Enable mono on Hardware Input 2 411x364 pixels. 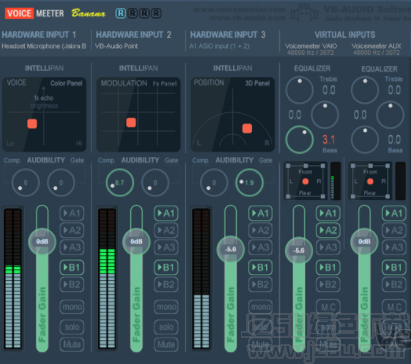(x=166, y=307)
